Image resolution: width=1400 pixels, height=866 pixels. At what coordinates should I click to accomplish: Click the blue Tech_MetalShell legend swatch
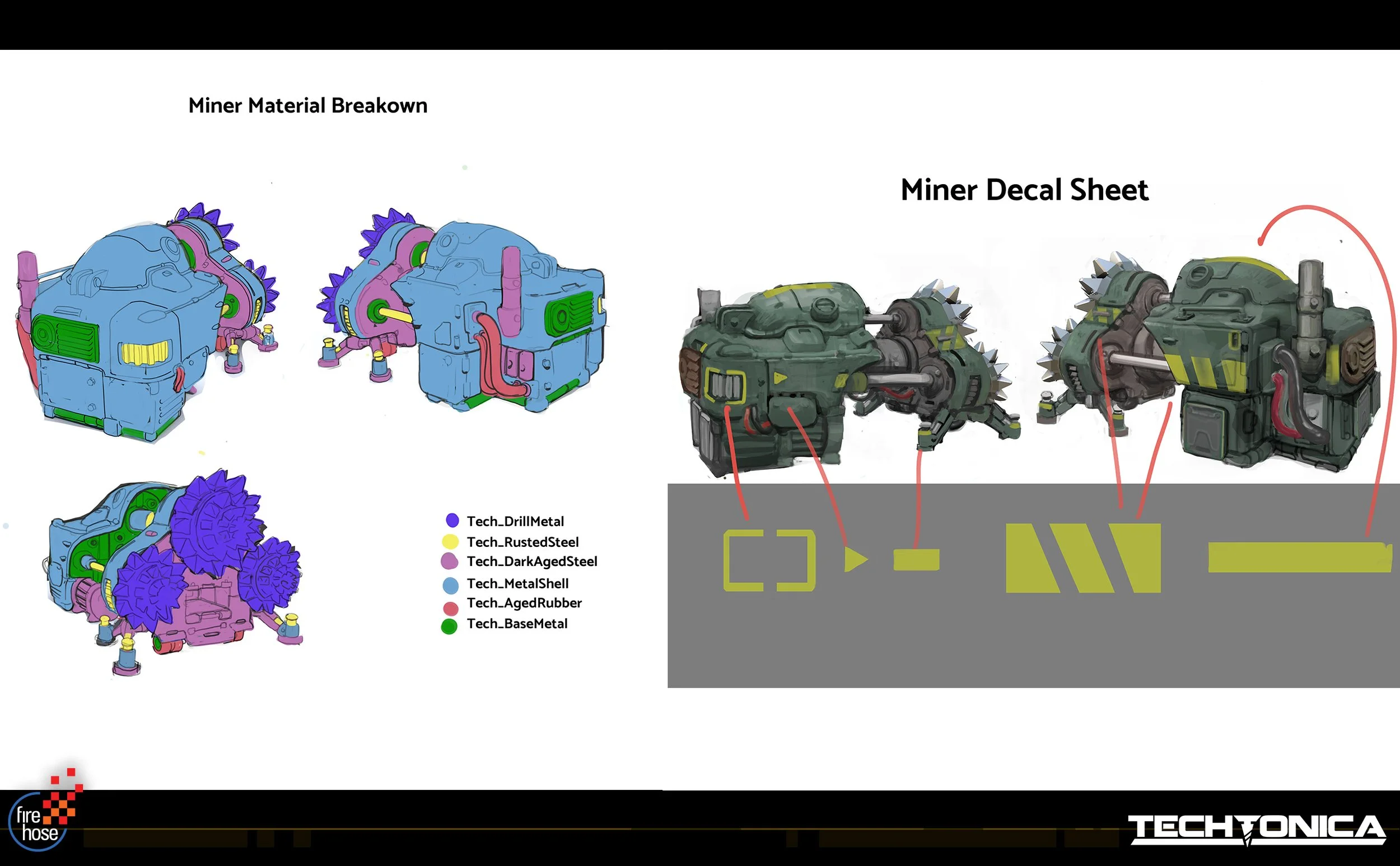point(451,586)
